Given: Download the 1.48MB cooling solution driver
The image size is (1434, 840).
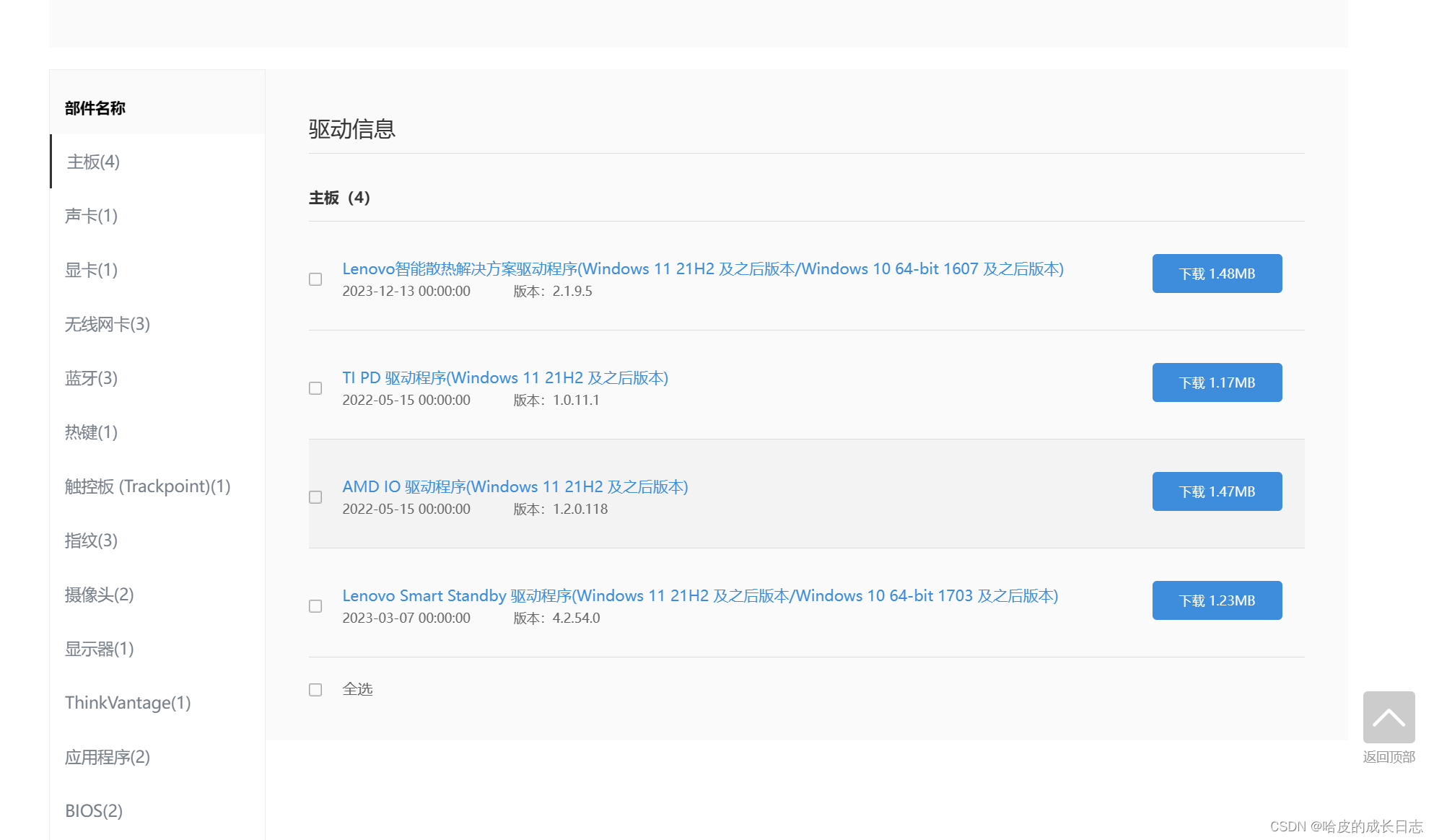Looking at the screenshot, I should pos(1216,274).
